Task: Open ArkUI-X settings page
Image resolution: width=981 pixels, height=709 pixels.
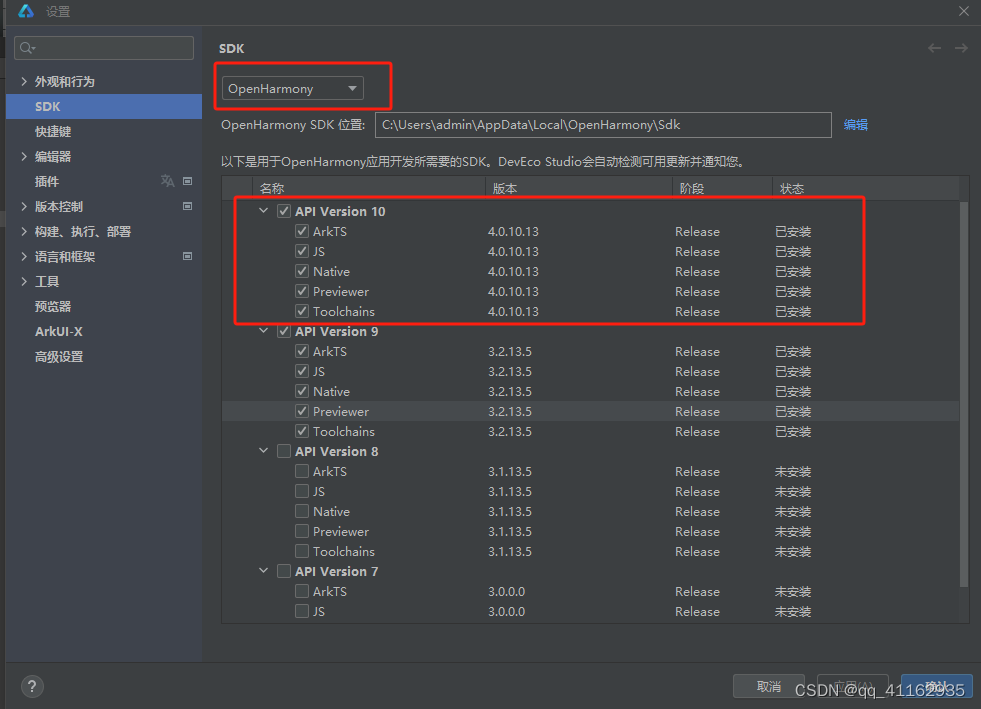Action: [59, 332]
